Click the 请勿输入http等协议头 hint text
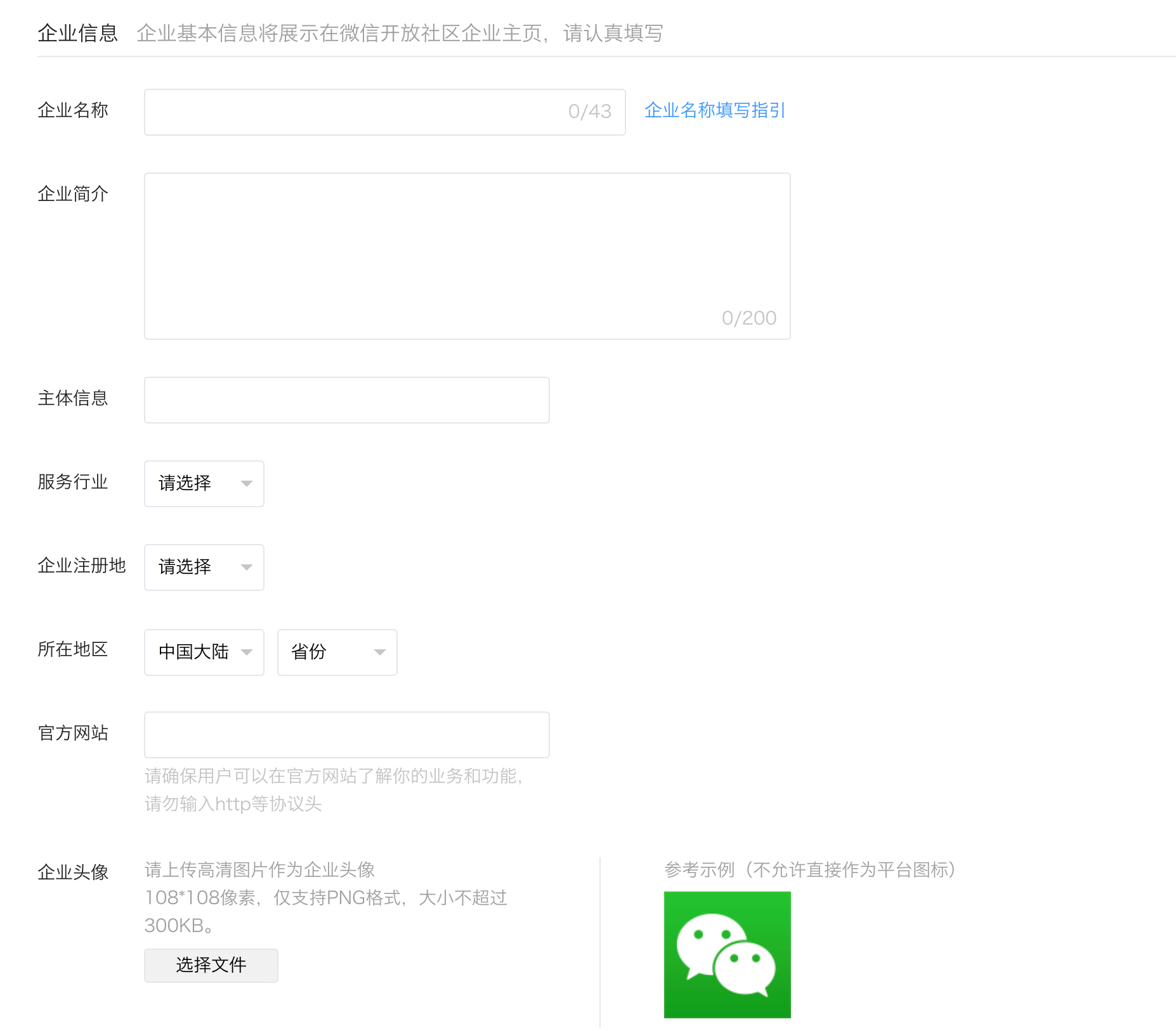 click(x=233, y=804)
